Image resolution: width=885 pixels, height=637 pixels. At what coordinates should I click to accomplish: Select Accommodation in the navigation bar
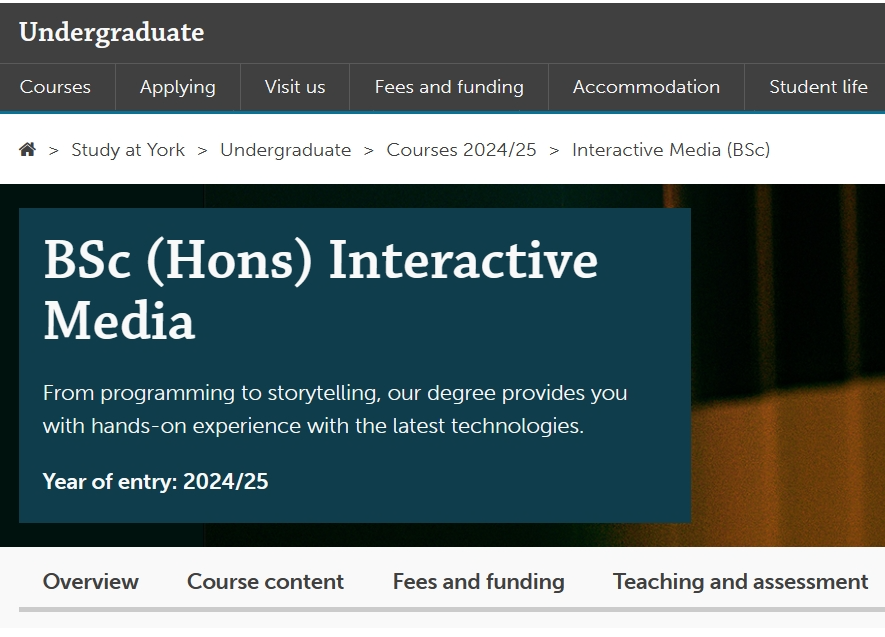[646, 87]
